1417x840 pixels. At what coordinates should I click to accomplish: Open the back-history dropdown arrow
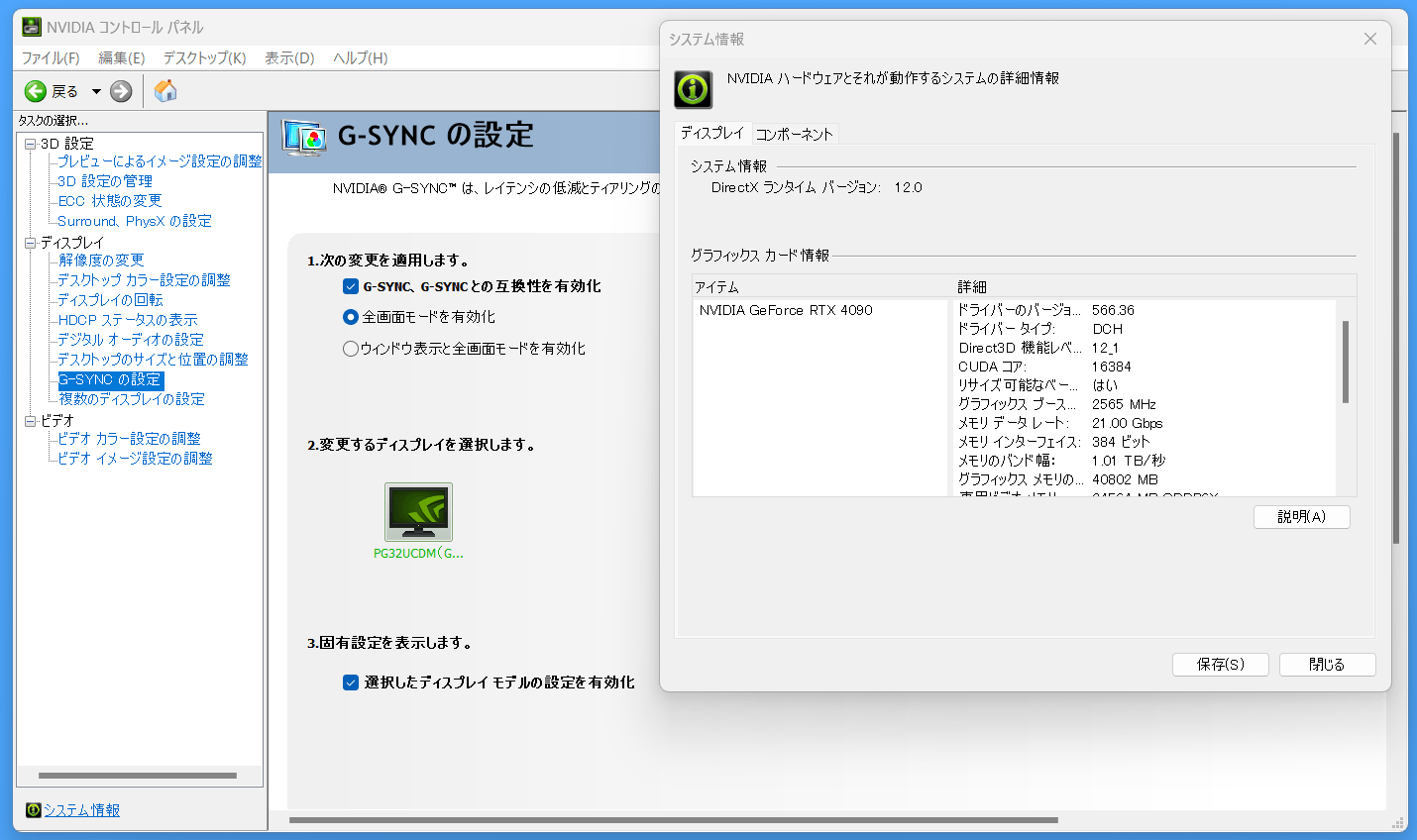point(96,91)
